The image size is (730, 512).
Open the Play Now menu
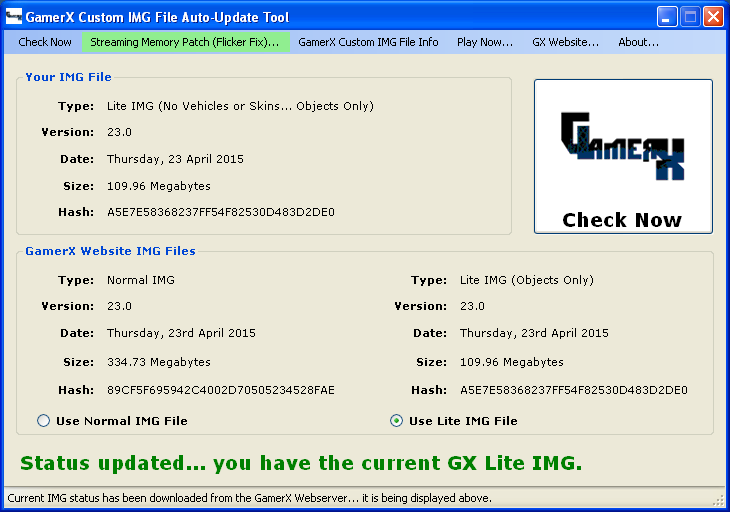click(485, 42)
